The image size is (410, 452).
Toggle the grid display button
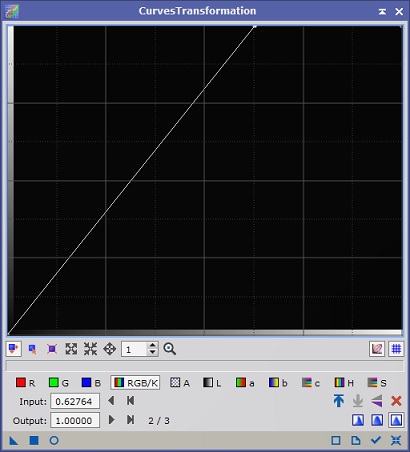[x=396, y=349]
